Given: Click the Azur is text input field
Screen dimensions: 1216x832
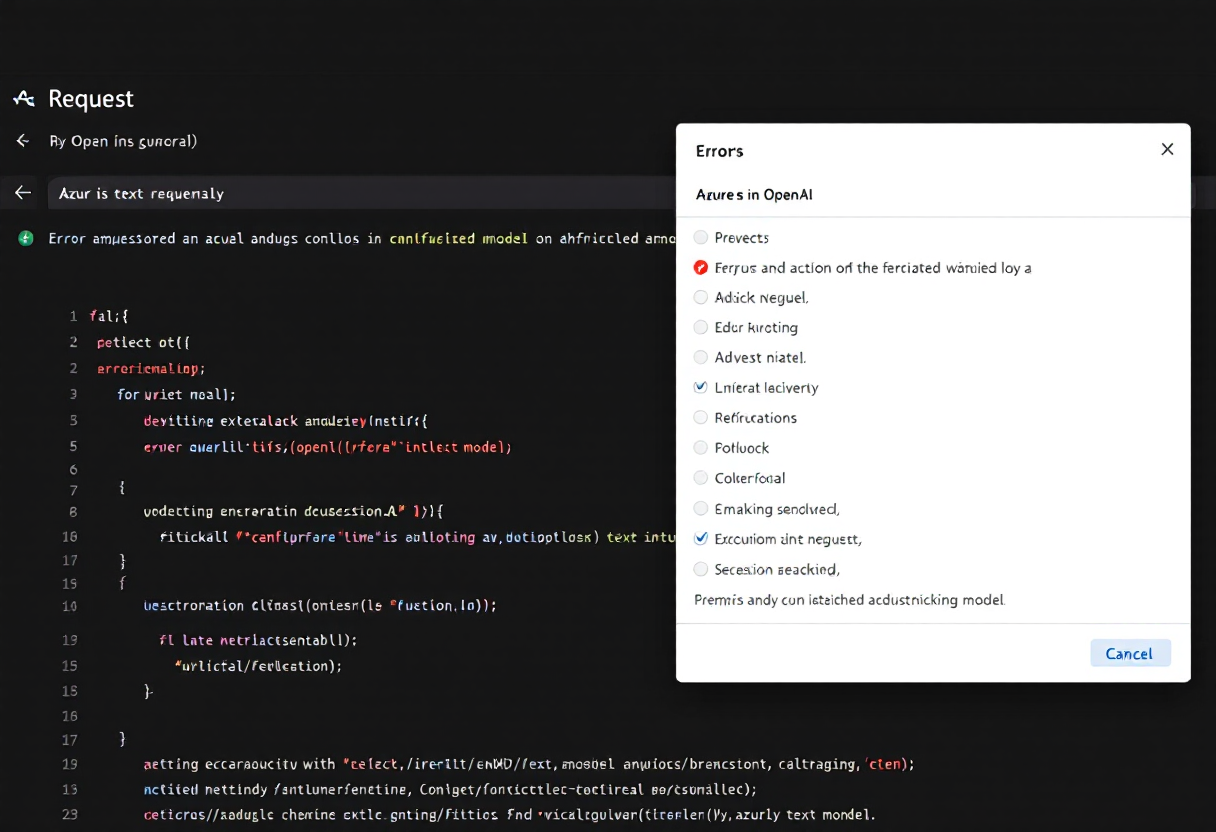Looking at the screenshot, I should pos(360,193).
